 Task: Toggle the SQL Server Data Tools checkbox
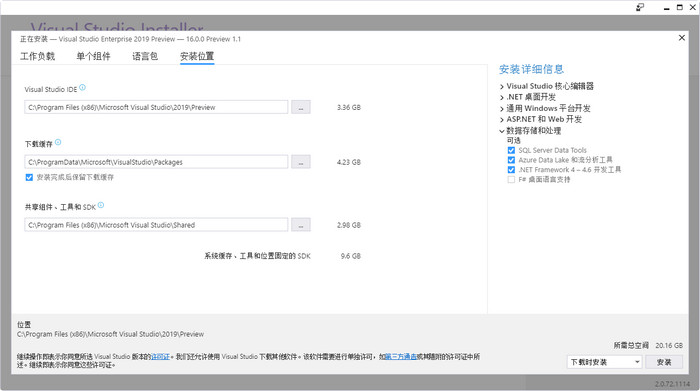[x=511, y=150]
